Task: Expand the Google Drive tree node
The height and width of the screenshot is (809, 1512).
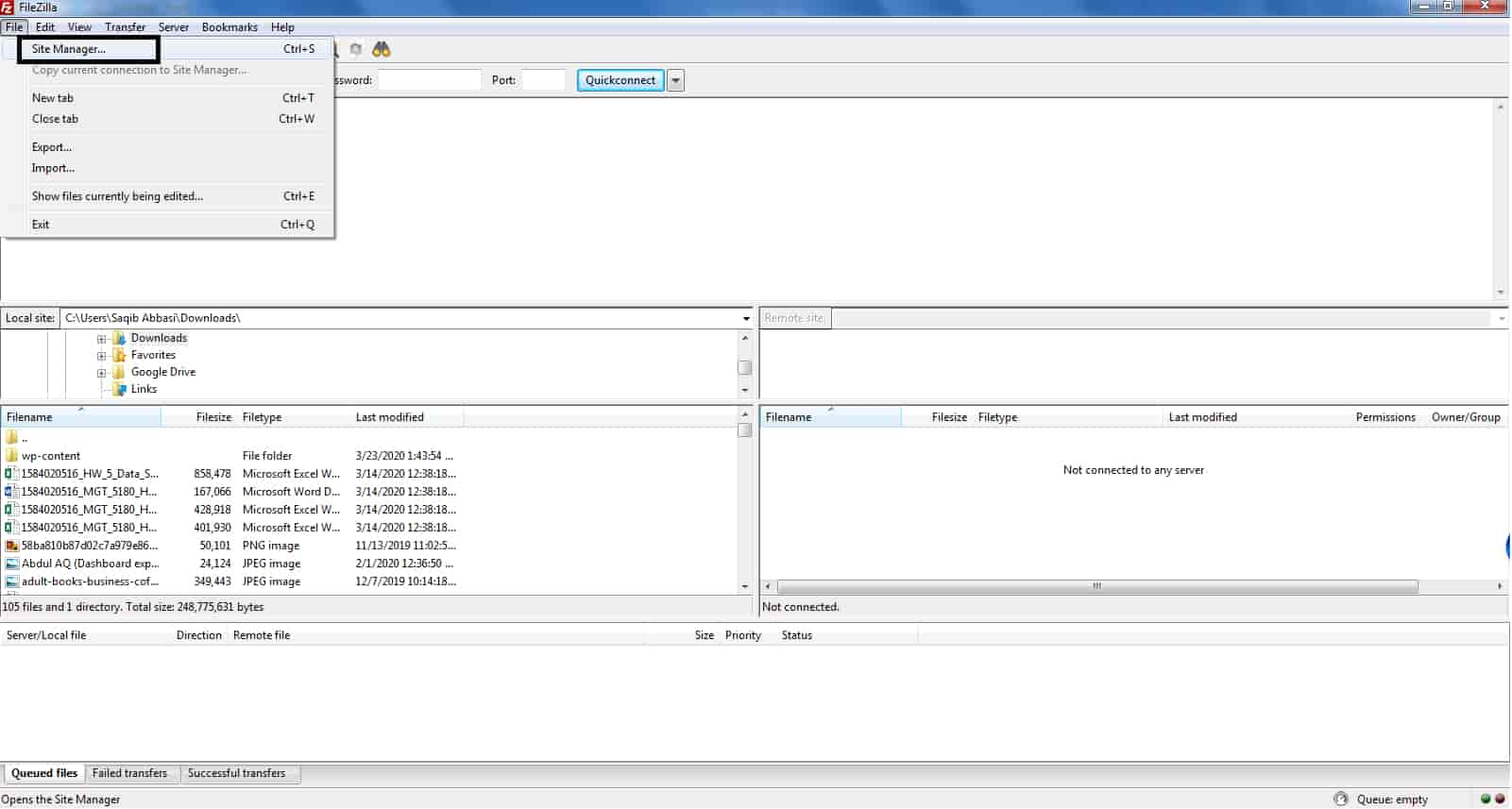Action: [x=101, y=373]
